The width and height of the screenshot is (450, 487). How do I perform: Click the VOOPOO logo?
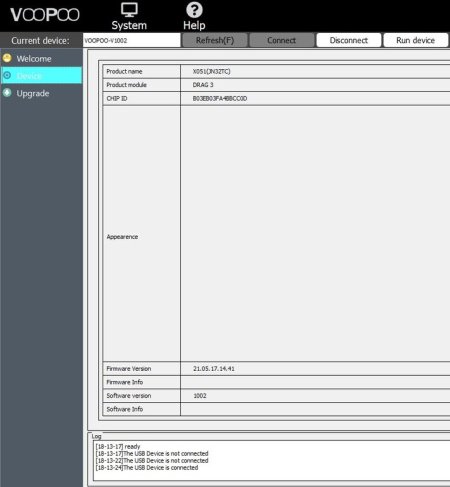click(45, 15)
